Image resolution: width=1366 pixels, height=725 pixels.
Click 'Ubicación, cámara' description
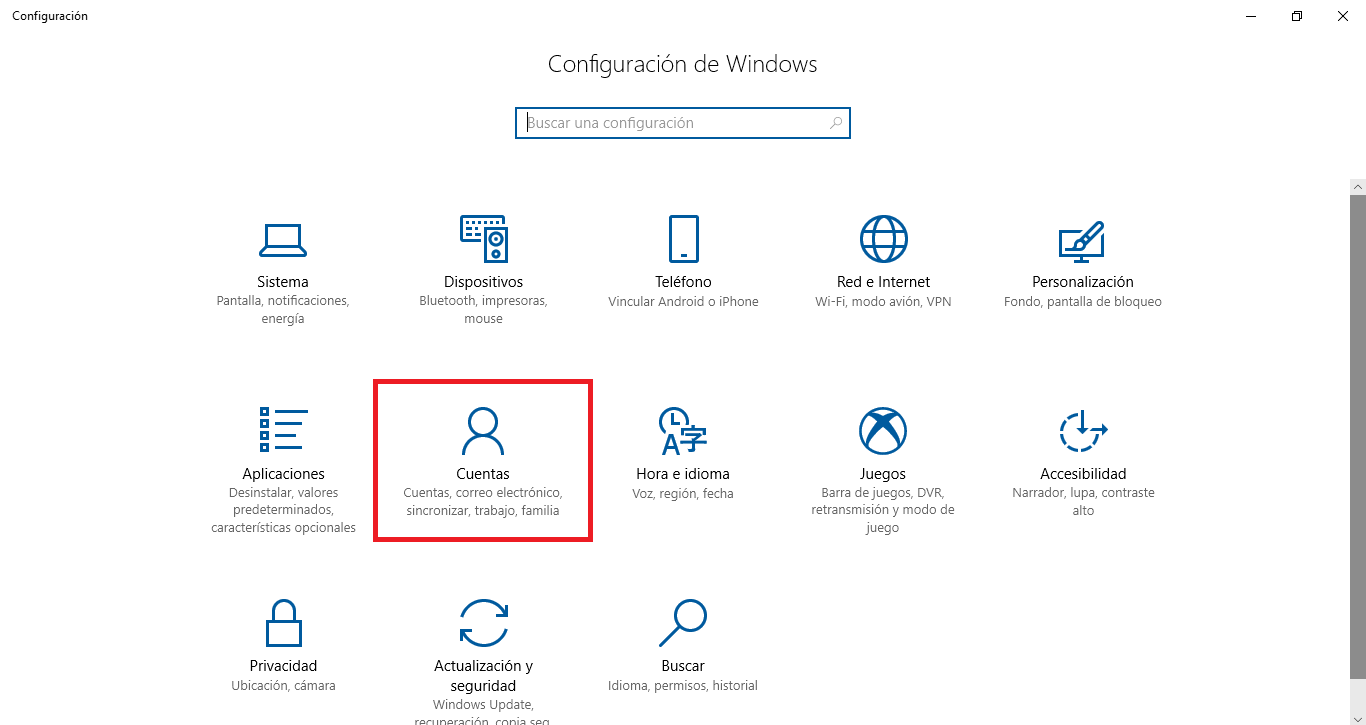[283, 685]
